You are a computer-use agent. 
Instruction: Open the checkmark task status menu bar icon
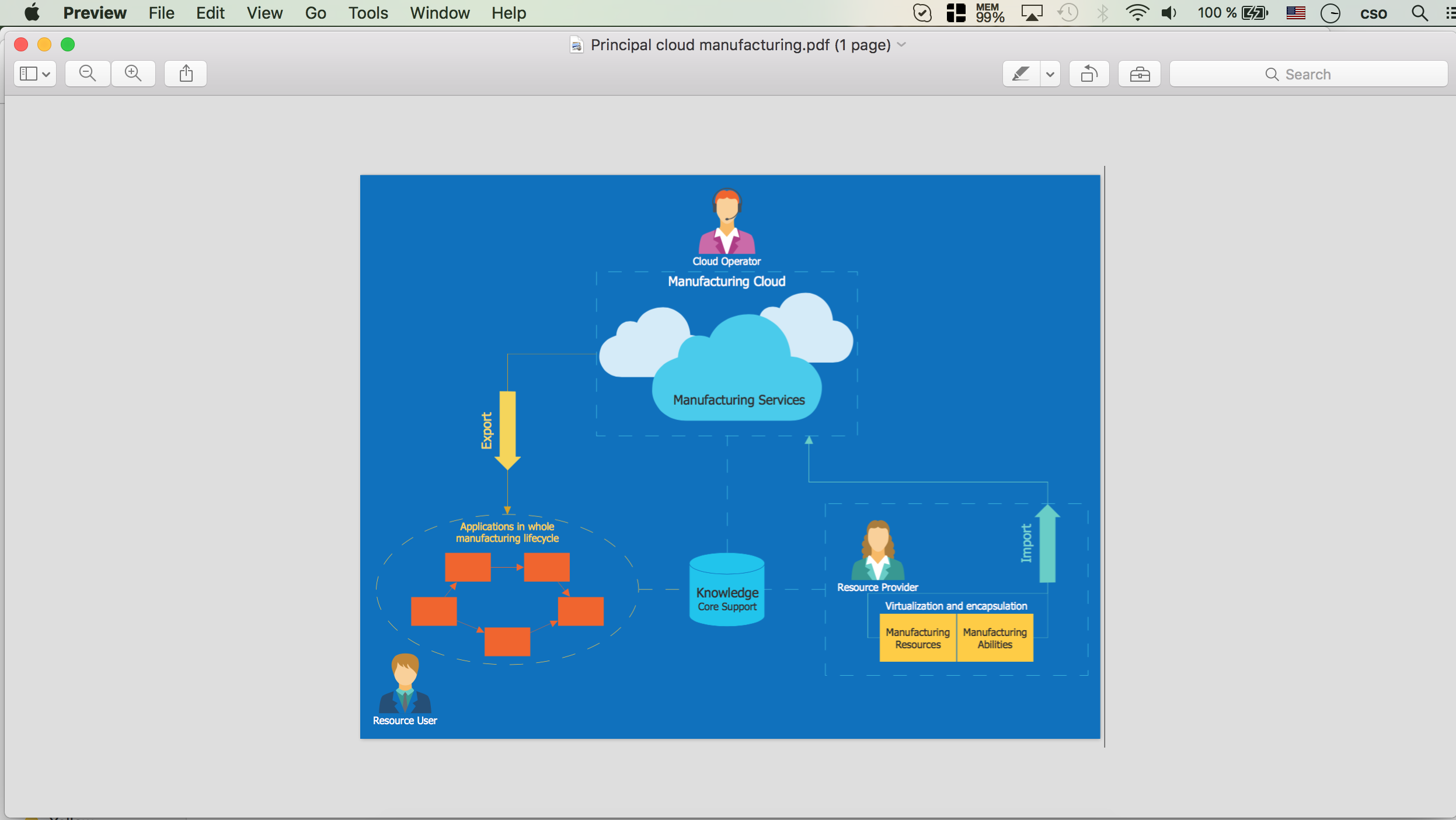pos(922,13)
